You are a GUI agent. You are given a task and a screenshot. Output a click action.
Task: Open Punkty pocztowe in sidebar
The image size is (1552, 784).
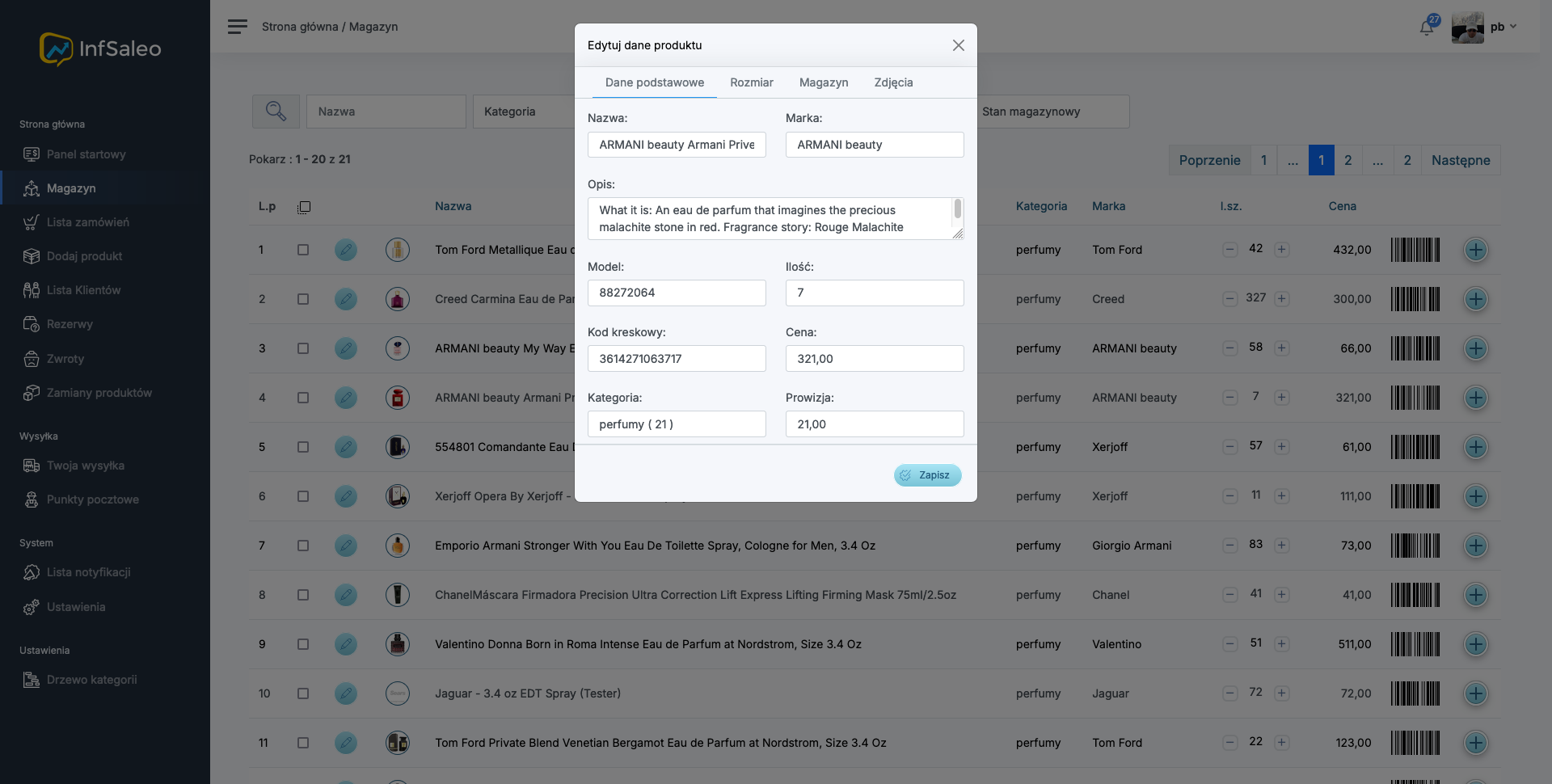[x=92, y=499]
